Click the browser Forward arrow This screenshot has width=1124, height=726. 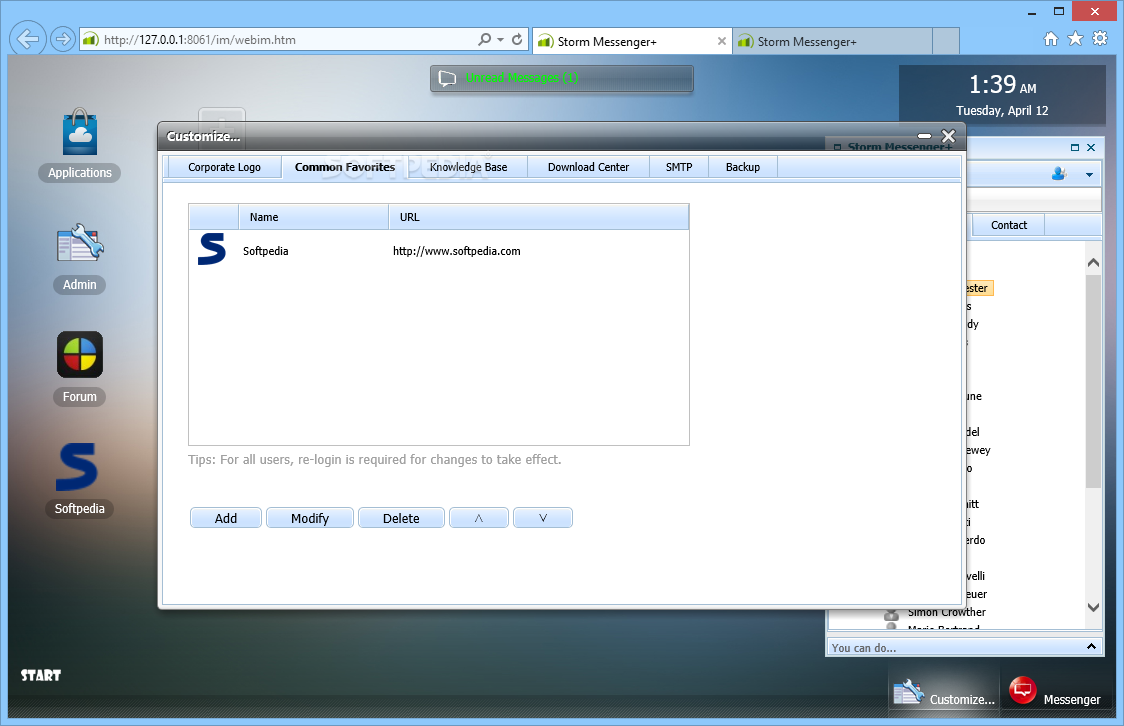(63, 39)
